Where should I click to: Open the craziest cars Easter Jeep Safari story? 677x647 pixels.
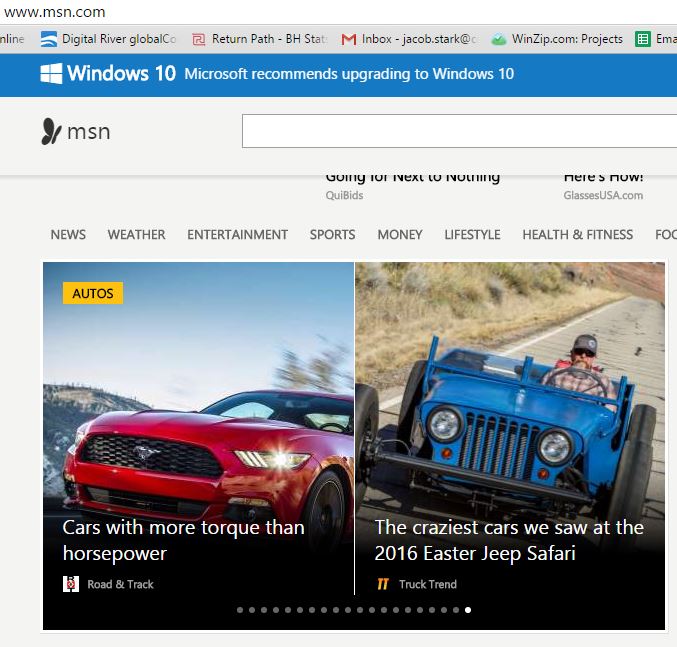tap(509, 540)
